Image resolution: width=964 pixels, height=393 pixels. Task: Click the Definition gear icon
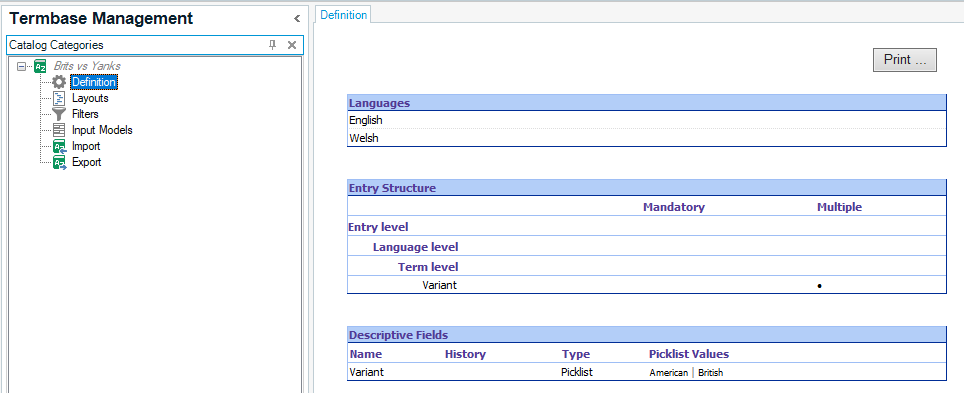point(59,82)
